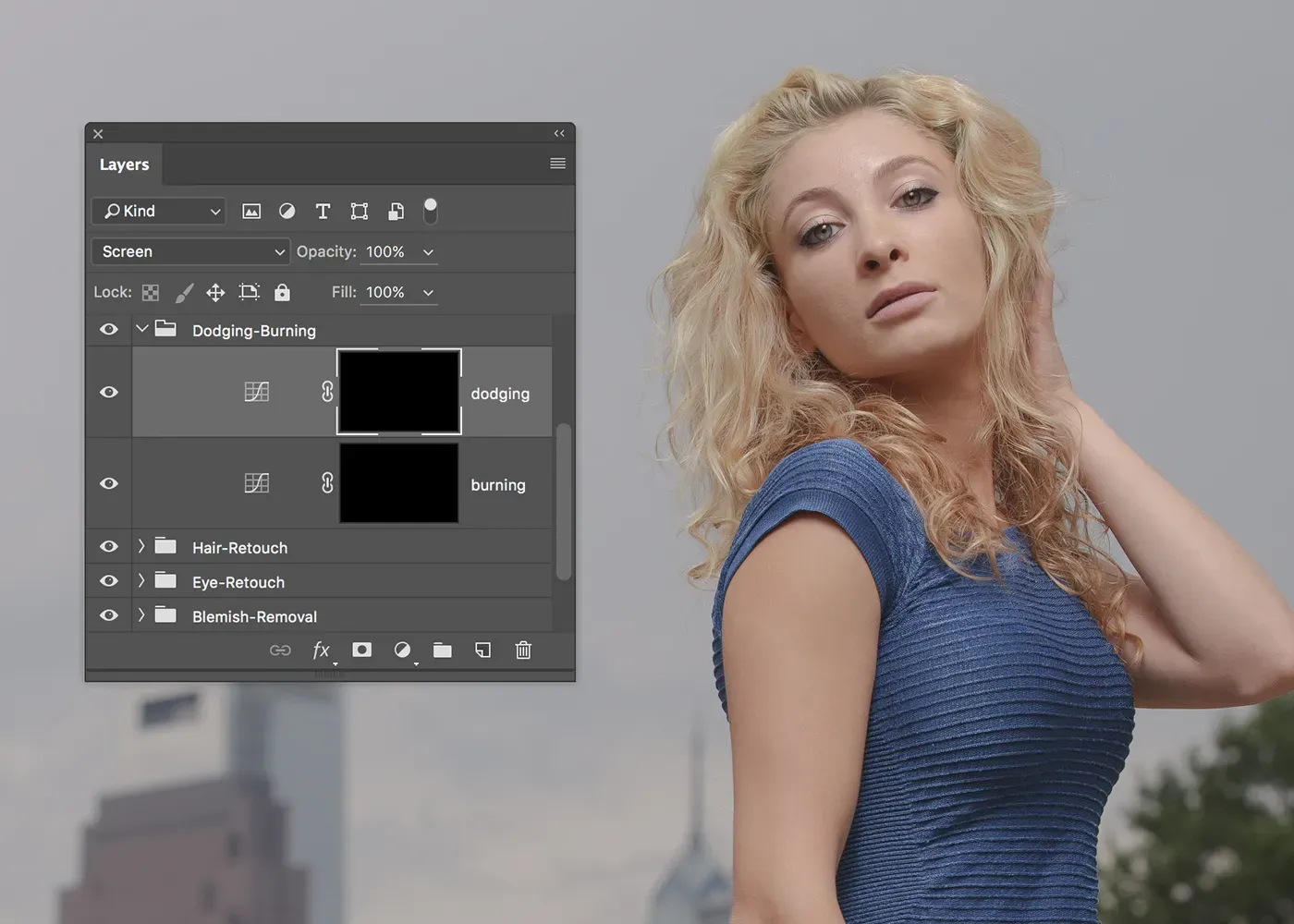Screen dimensions: 1294x924
Task: Hide the dodging layer
Action: coord(109,393)
